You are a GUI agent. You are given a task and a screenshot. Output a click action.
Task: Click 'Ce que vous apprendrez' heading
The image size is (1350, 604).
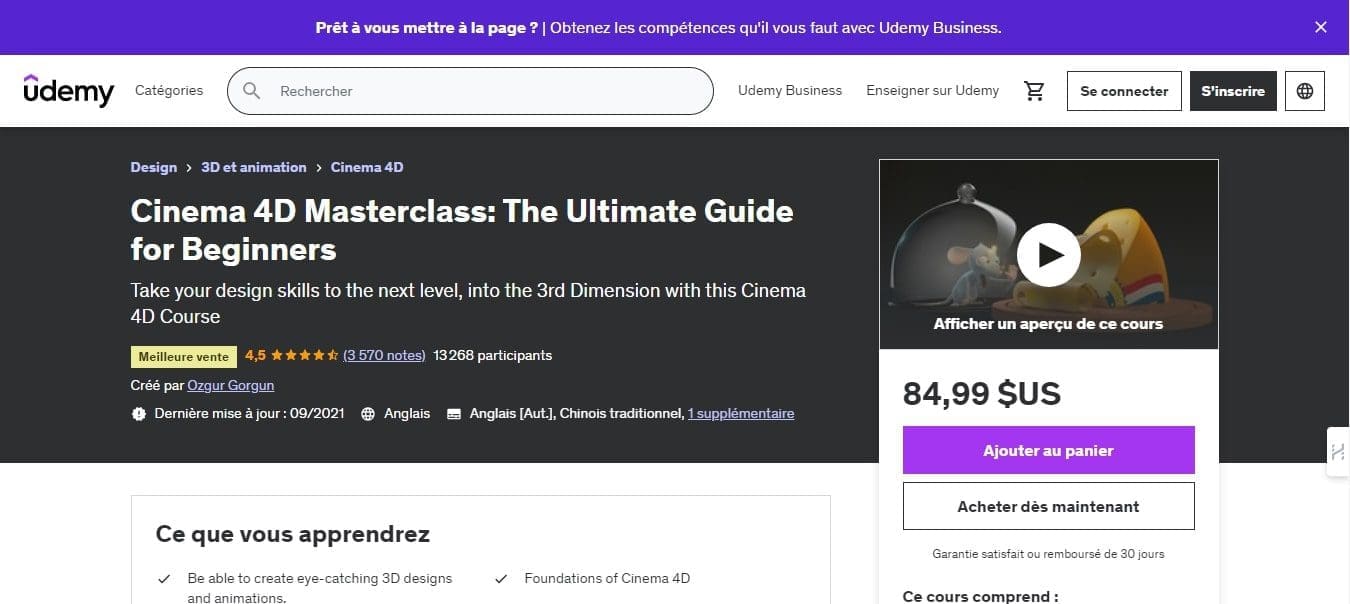293,533
